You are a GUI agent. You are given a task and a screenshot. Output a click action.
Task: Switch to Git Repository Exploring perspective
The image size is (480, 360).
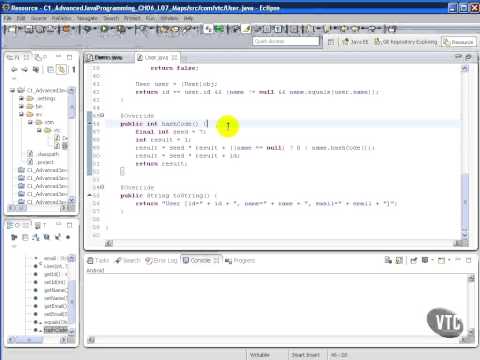(x=406, y=42)
